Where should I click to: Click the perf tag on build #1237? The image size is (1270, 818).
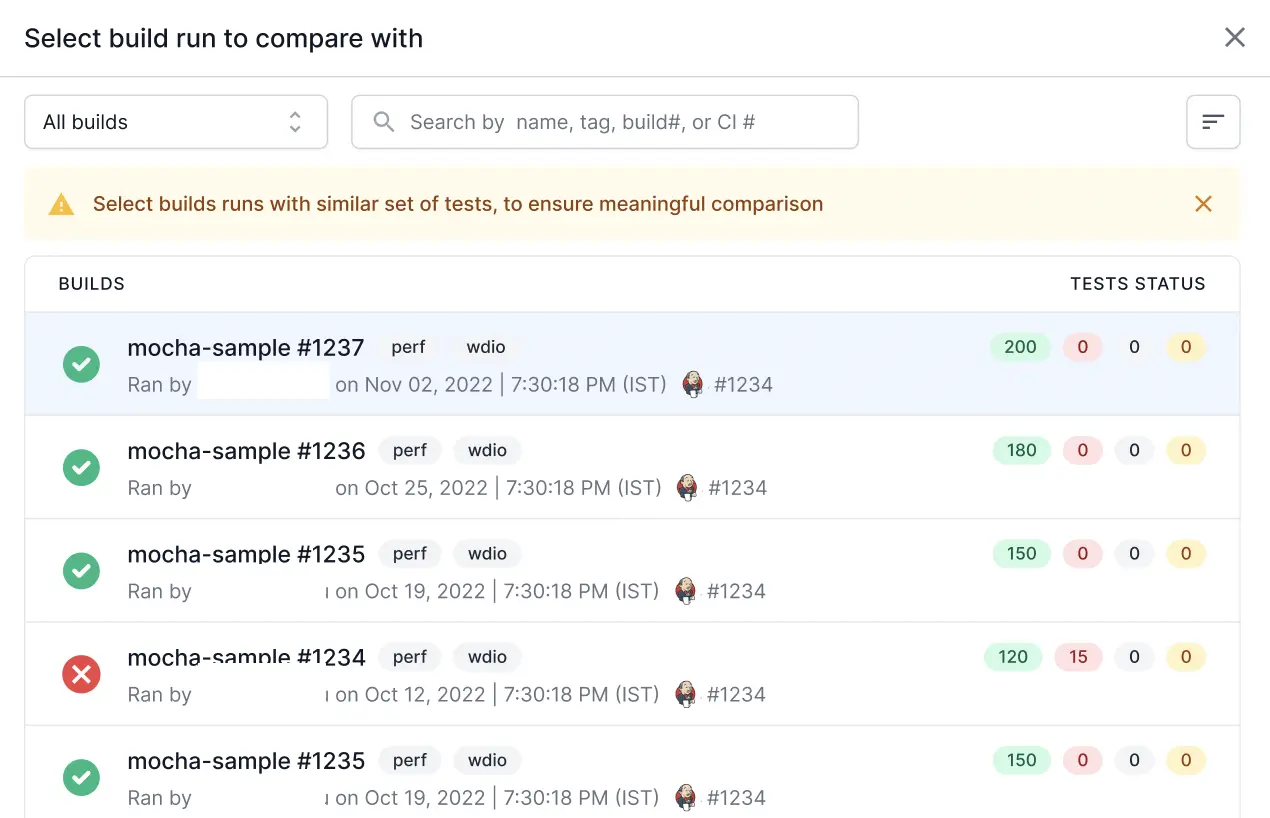tap(408, 347)
